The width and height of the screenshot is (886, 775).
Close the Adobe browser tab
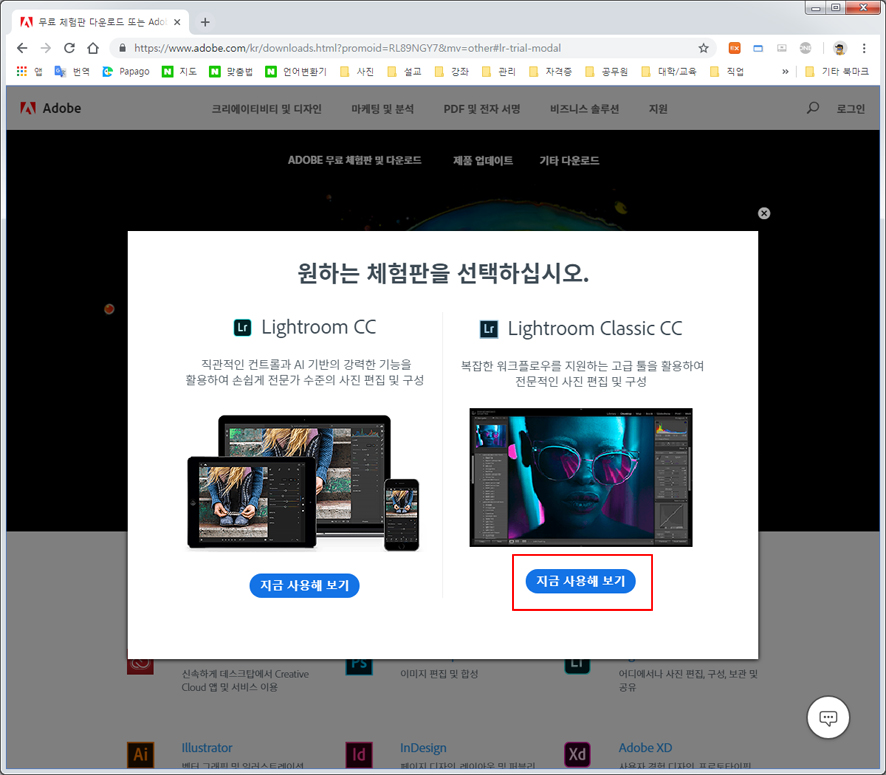tap(177, 22)
